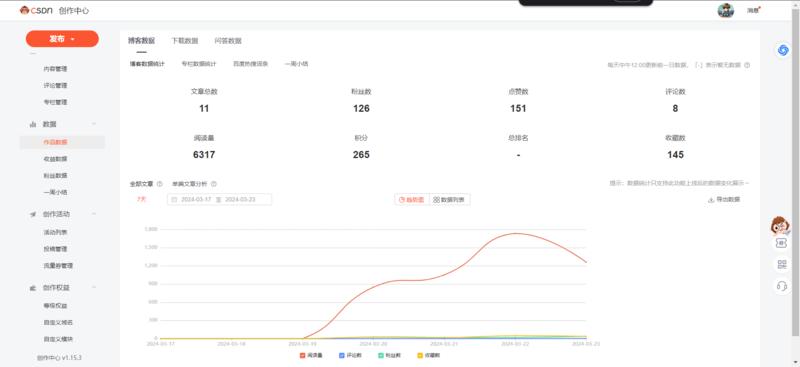Toggle the blue 评论数 legend swatch
The width and height of the screenshot is (800, 367).
pos(342,355)
